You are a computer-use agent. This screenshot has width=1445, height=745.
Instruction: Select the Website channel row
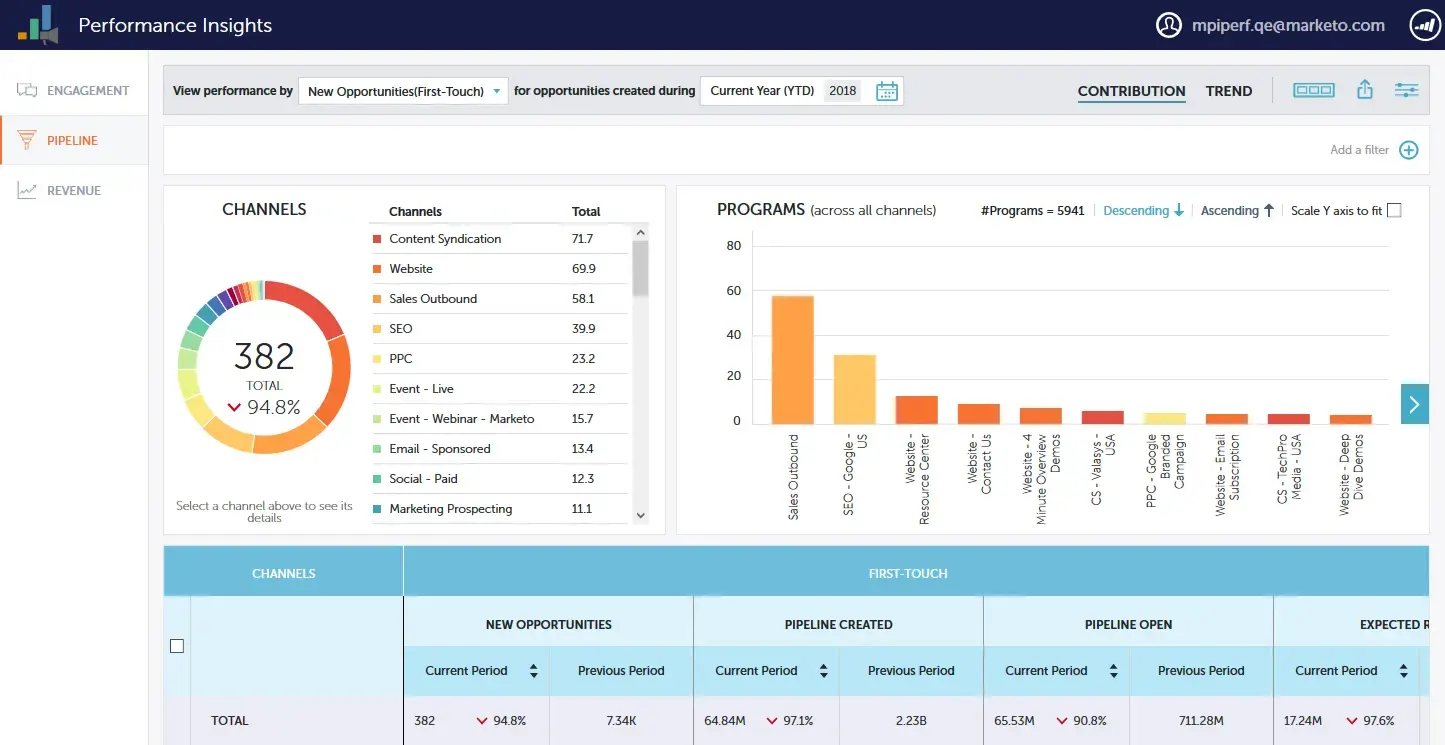pyautogui.click(x=411, y=268)
